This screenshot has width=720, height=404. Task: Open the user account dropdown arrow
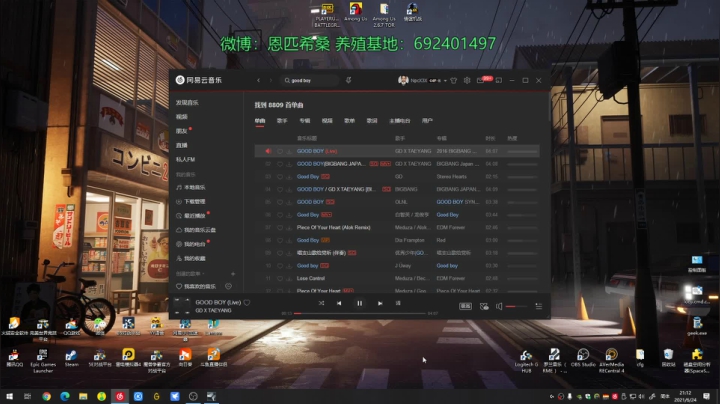click(445, 81)
